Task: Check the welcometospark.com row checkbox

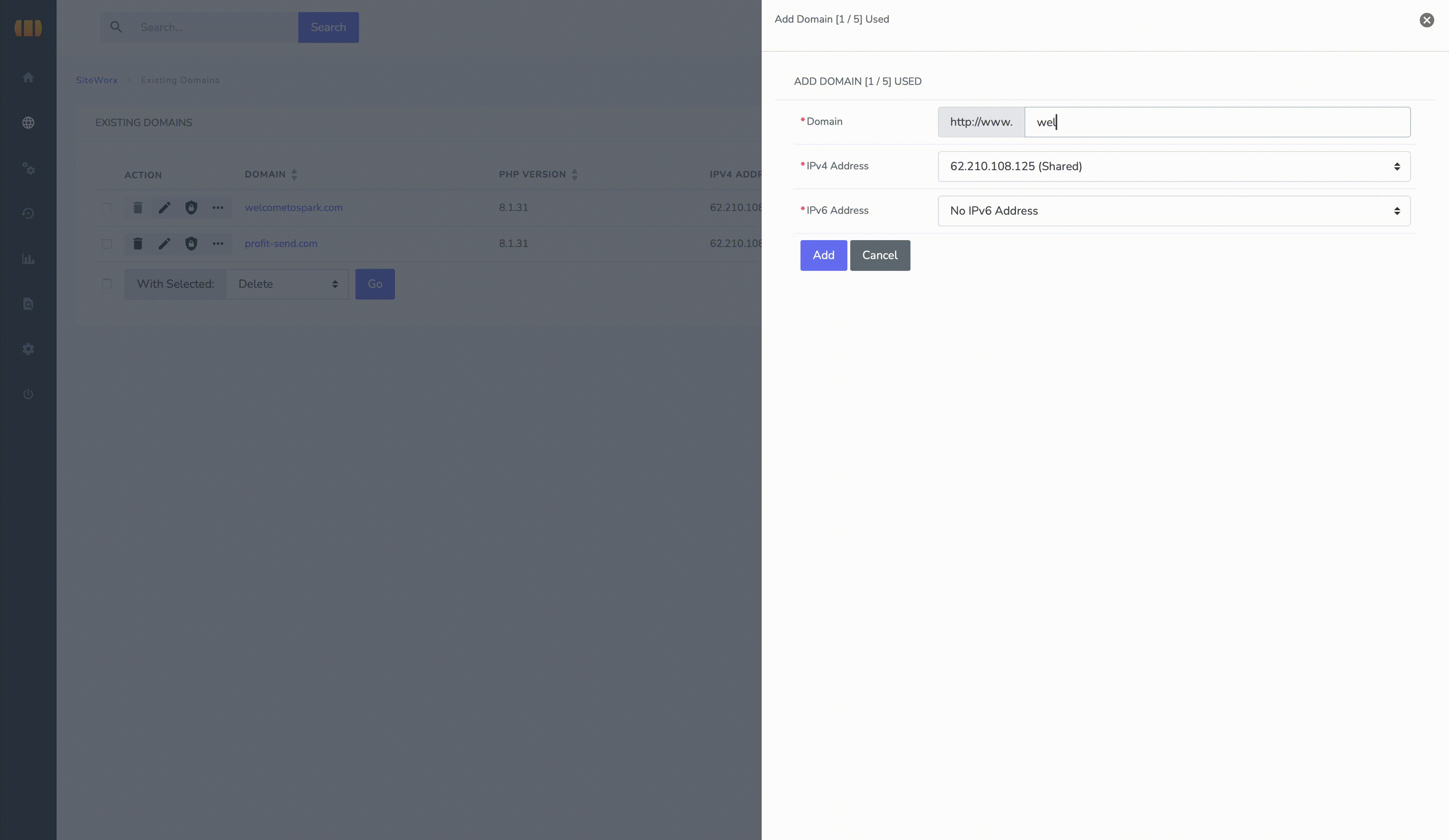Action: click(x=107, y=207)
